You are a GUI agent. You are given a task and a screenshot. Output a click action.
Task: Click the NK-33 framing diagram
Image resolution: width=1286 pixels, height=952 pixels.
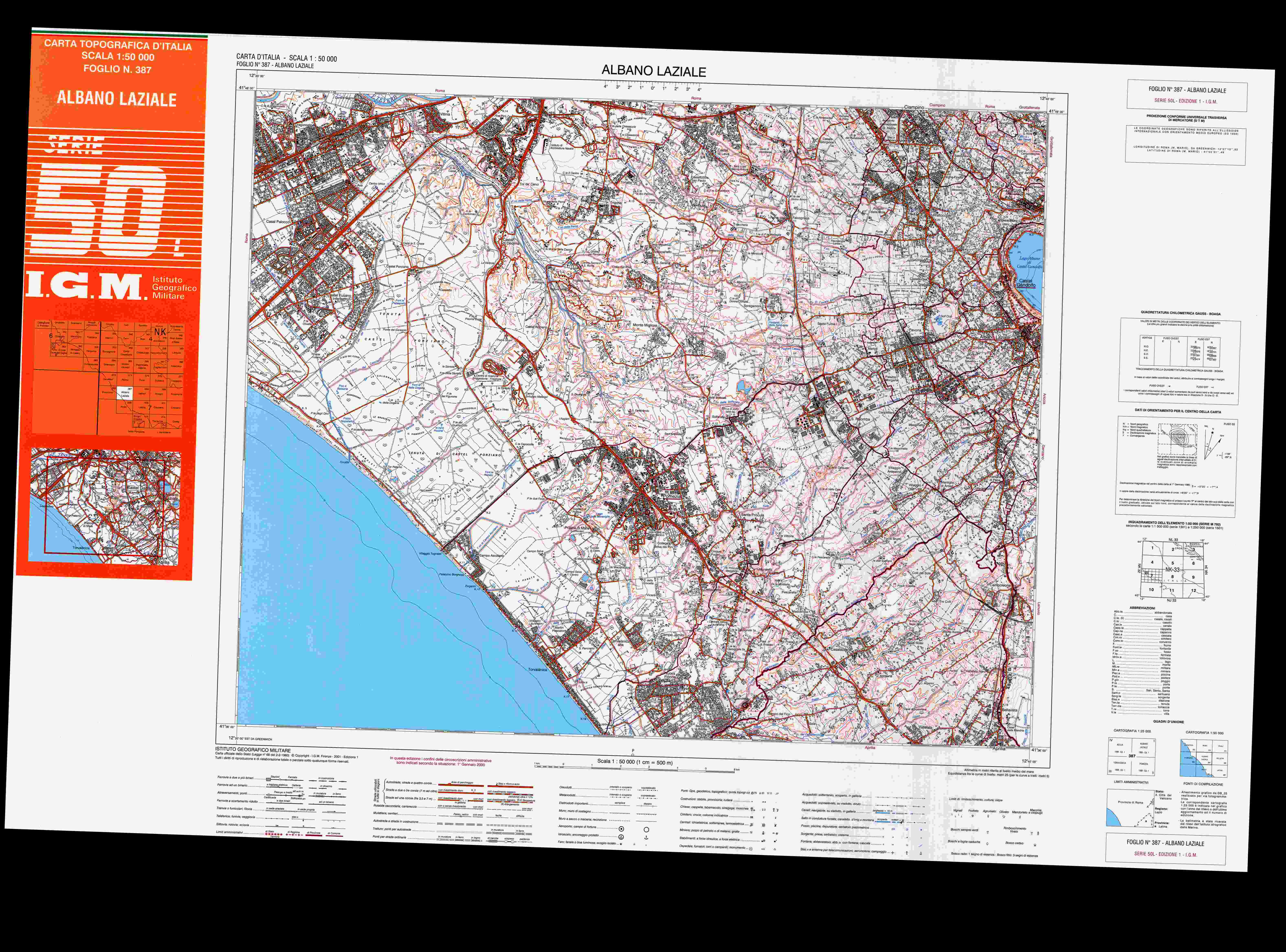1172,569
